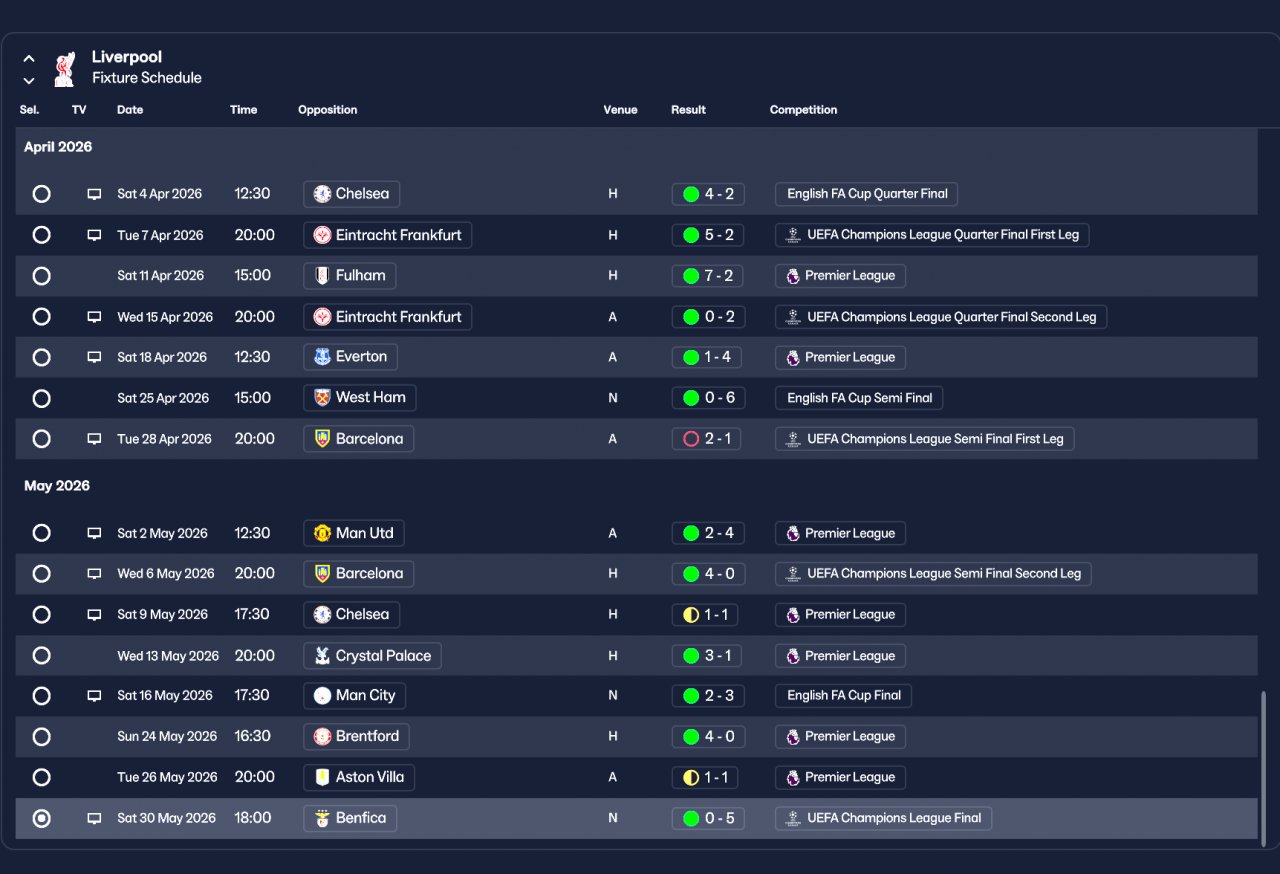Sort by Date column header

130,110
